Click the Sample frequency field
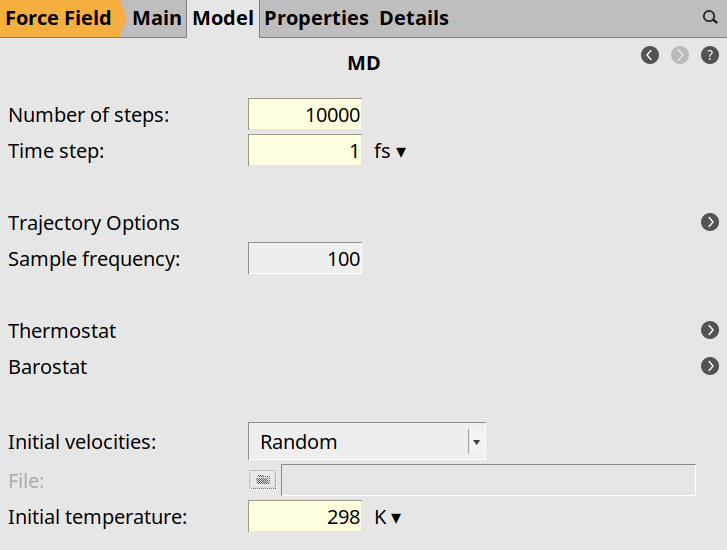Screen dimensions: 727x550 [305, 259]
